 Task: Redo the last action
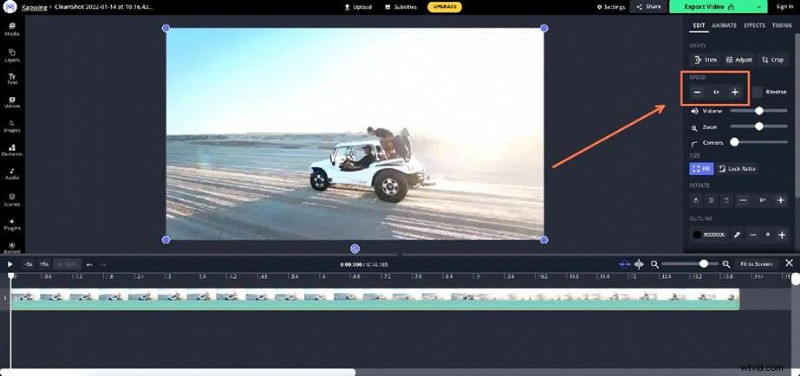point(104,264)
